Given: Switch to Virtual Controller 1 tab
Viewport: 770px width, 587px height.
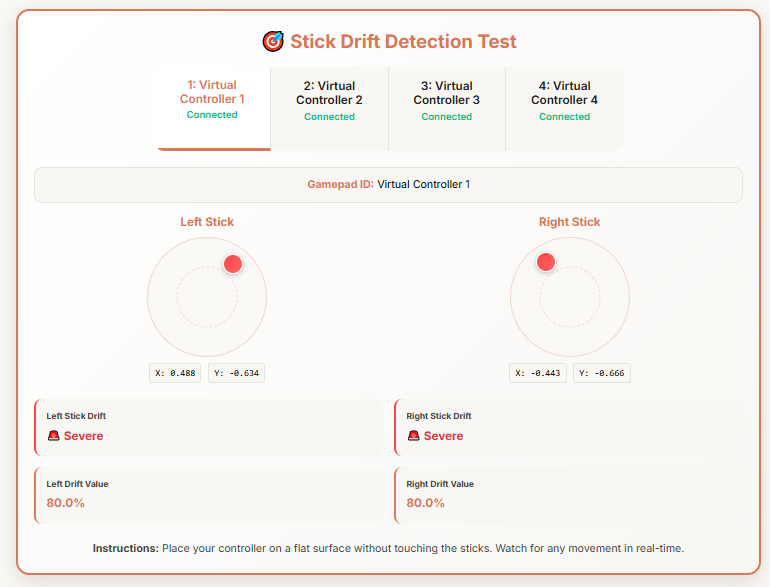Looking at the screenshot, I should pos(212,100).
